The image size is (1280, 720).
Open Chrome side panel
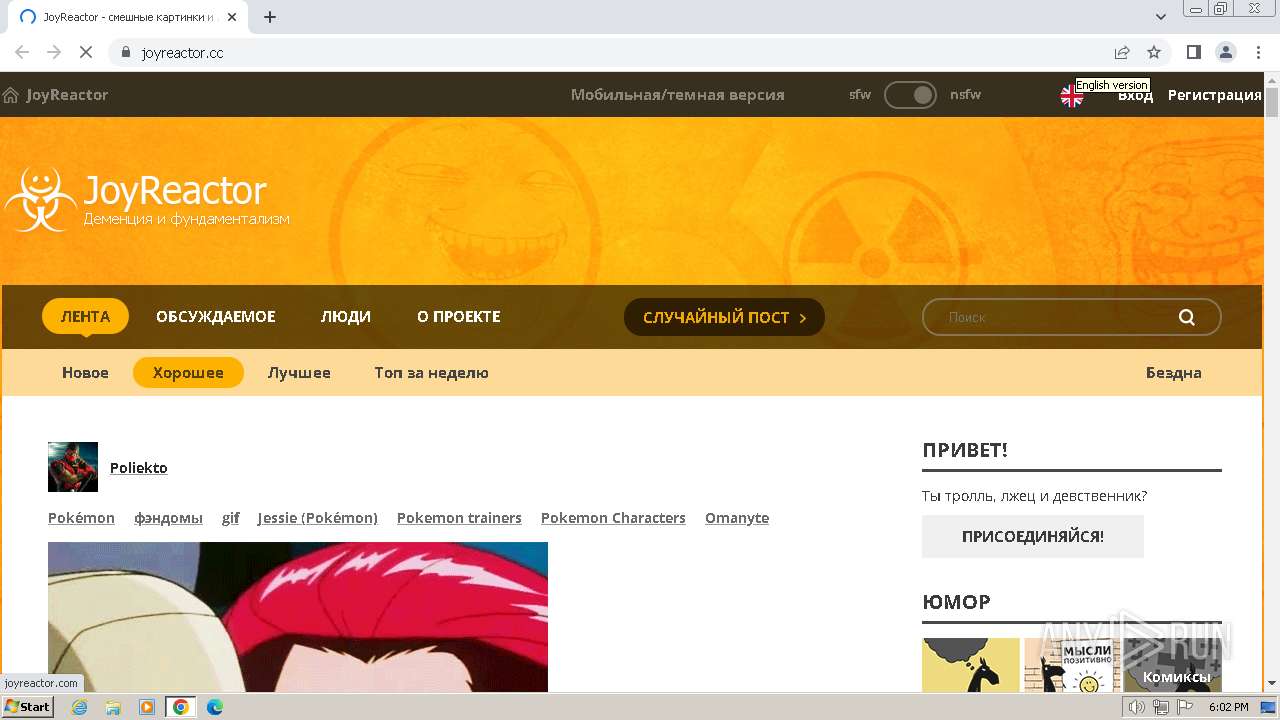click(x=1194, y=52)
